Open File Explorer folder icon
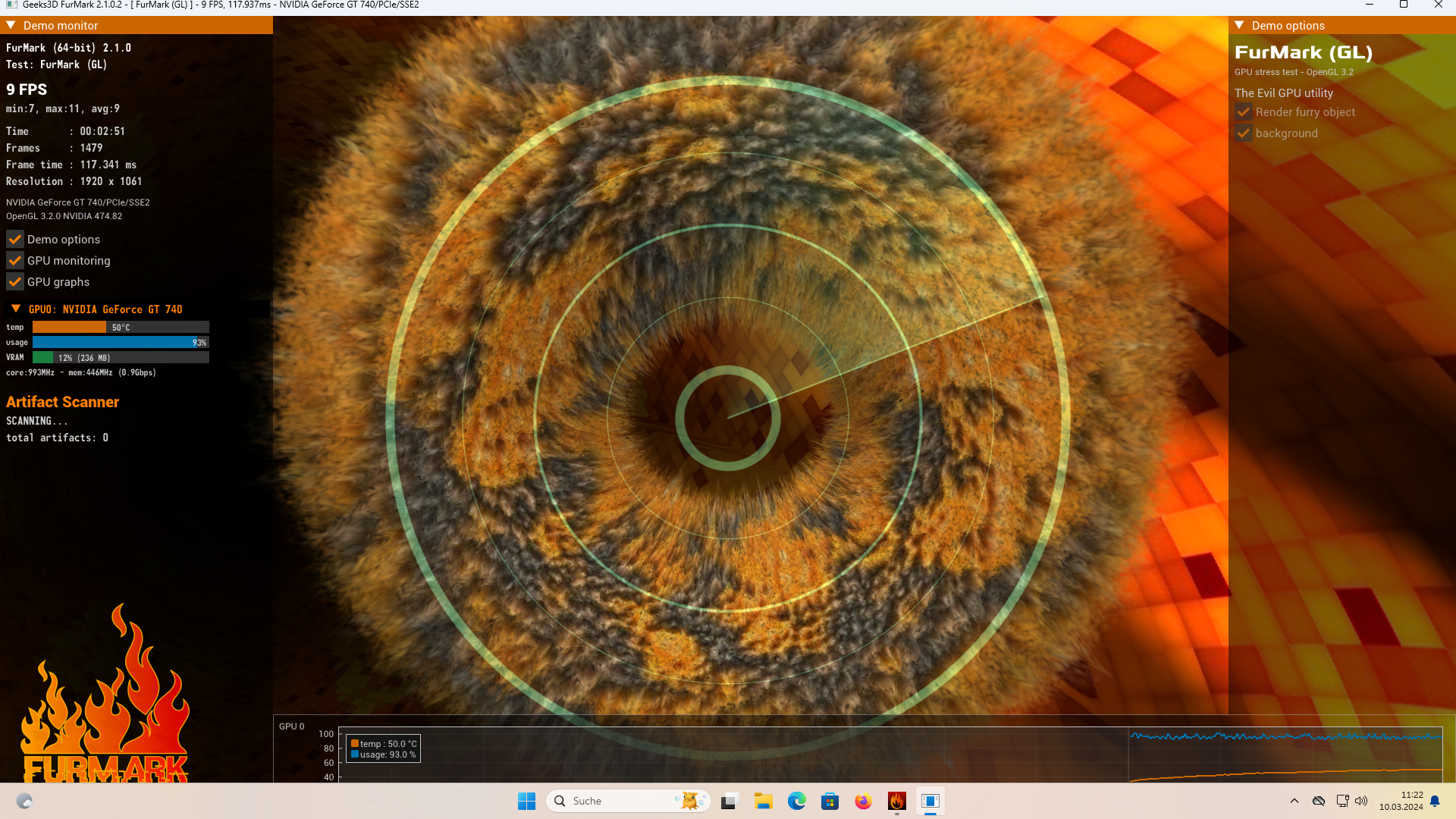The width and height of the screenshot is (1456, 819). [x=763, y=801]
